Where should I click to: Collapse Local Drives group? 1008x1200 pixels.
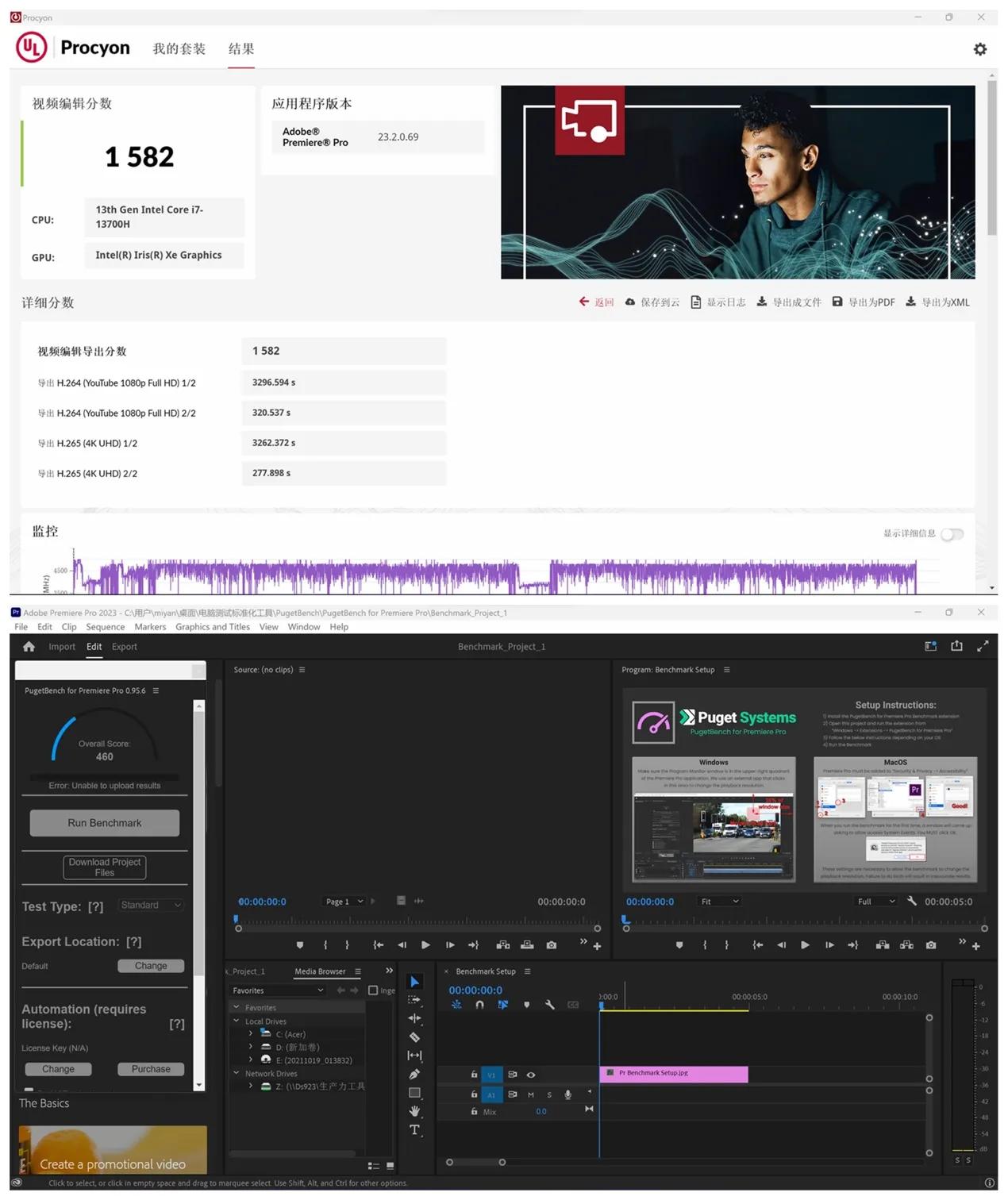coord(237,1021)
